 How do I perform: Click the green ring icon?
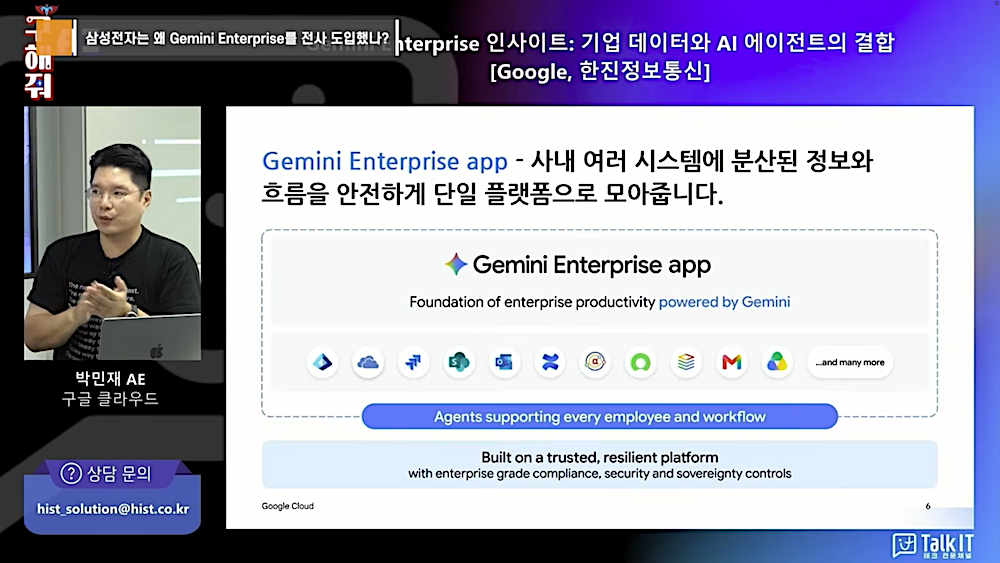click(x=640, y=362)
